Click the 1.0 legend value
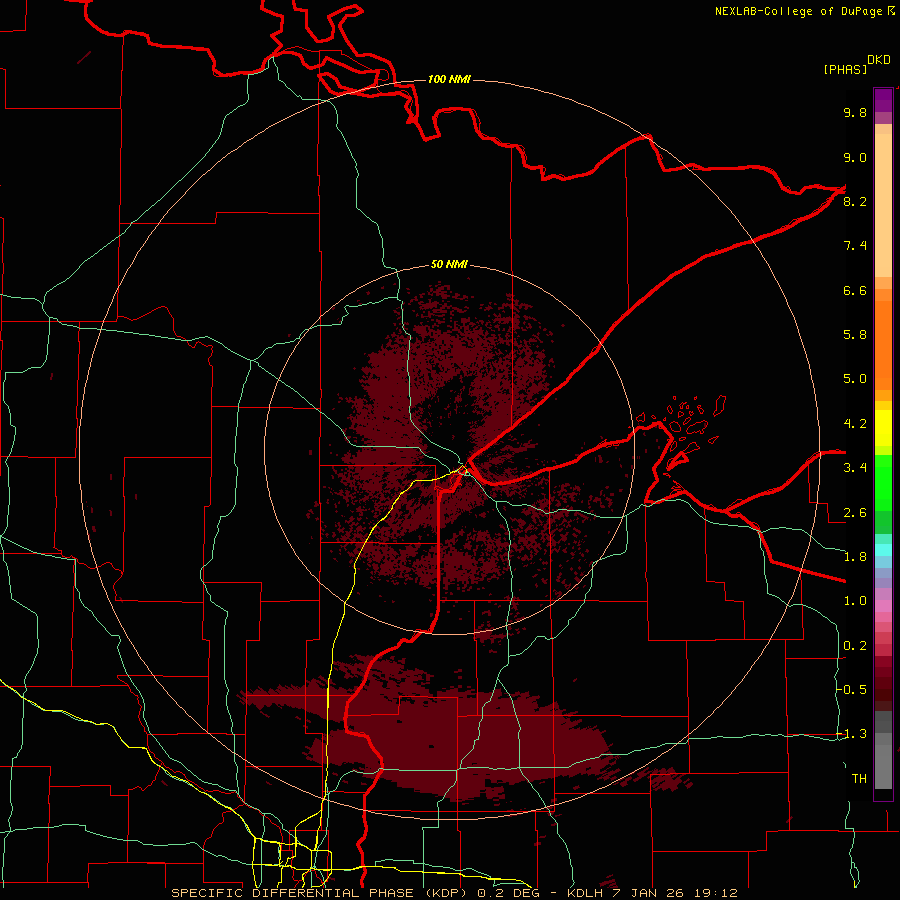Image resolution: width=900 pixels, height=900 pixels. 855,600
